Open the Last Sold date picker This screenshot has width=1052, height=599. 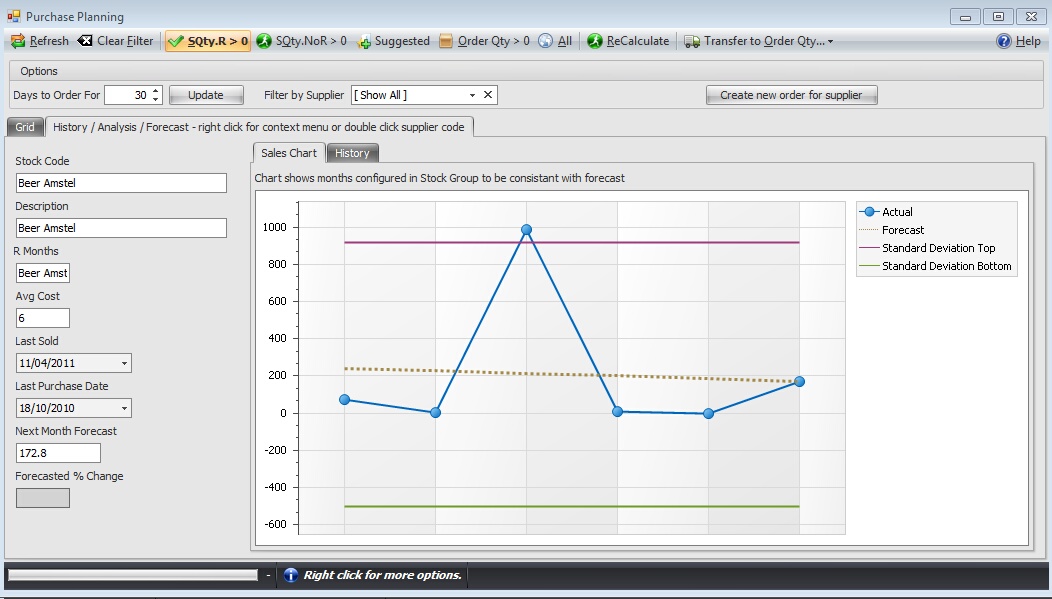coord(126,362)
